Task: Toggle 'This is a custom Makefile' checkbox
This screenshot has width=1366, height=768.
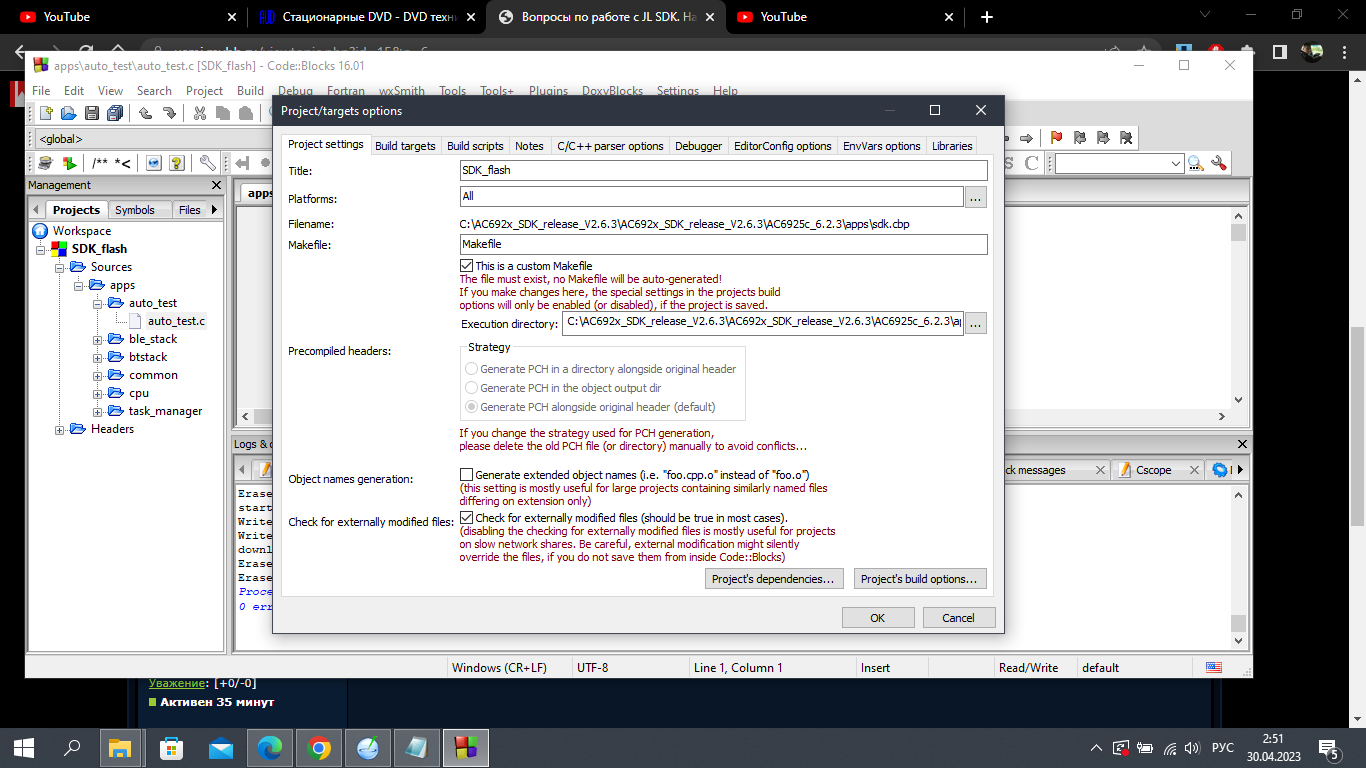Action: (x=467, y=265)
